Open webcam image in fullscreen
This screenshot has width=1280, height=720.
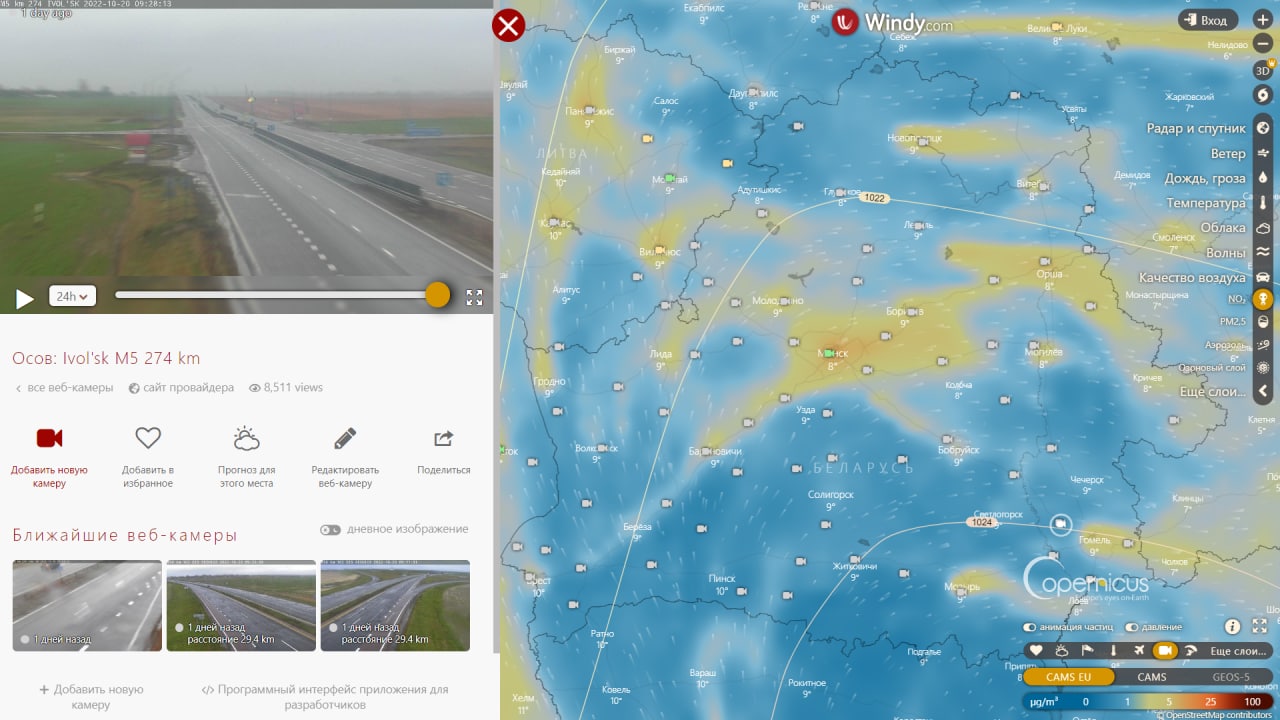(x=475, y=297)
